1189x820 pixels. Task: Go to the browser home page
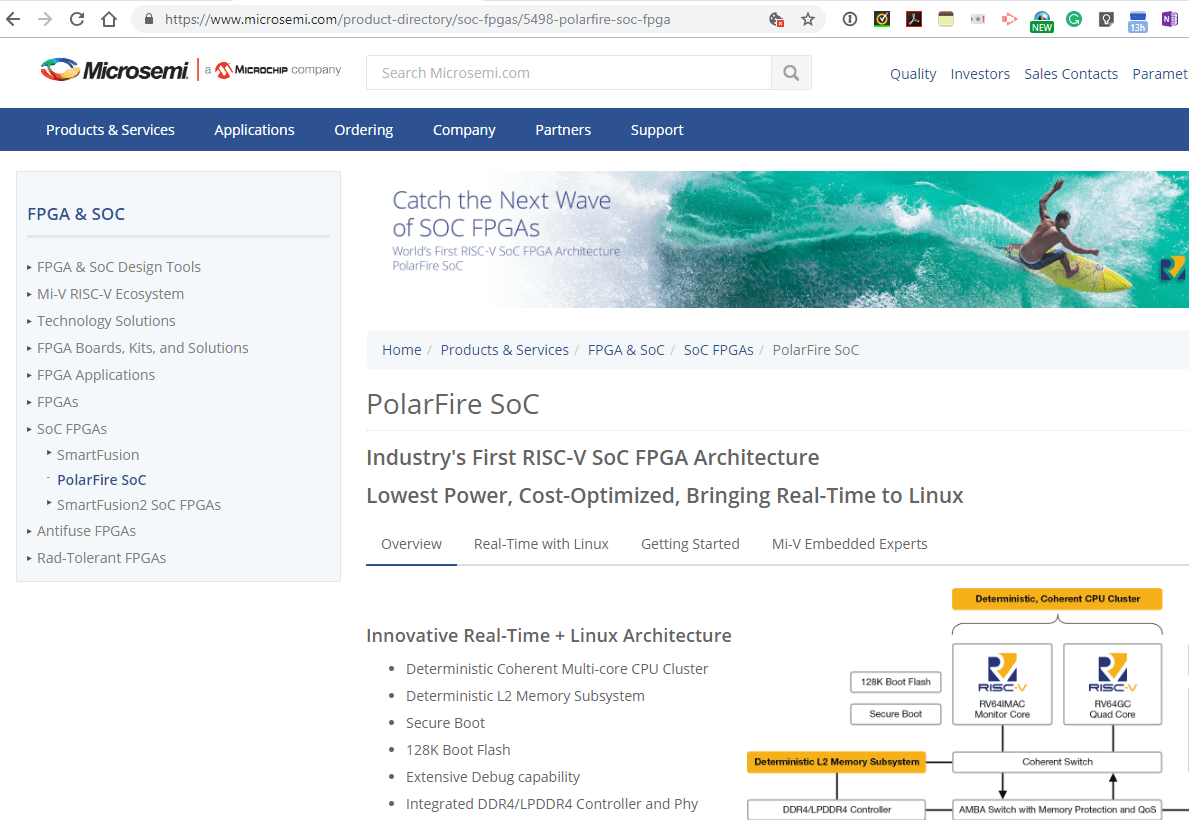point(109,19)
